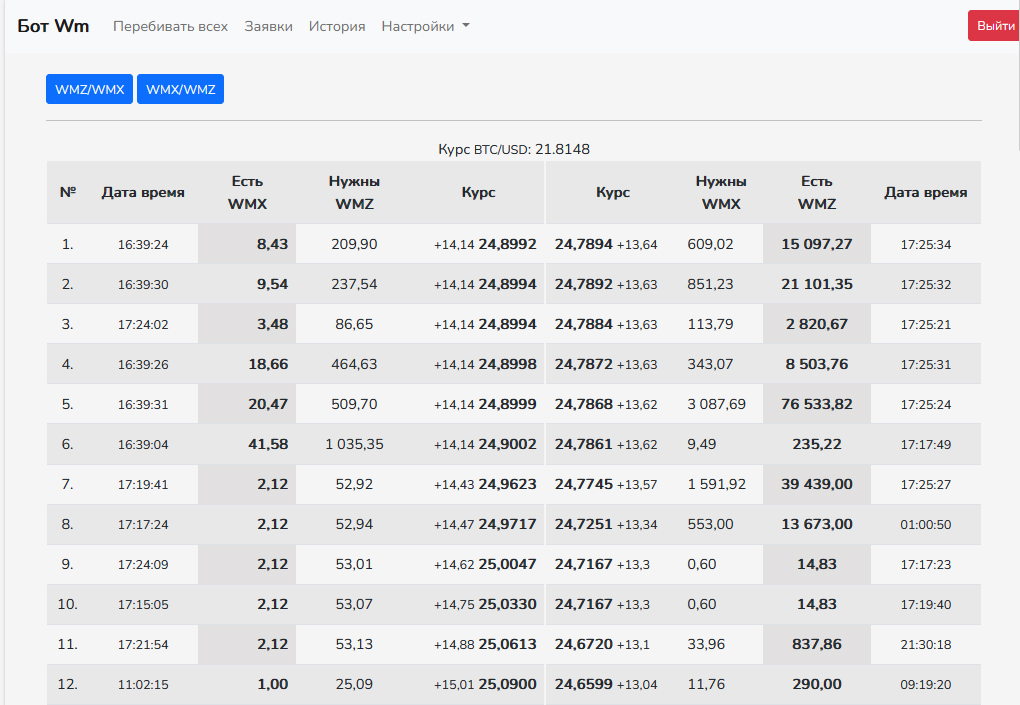
Task: Click the Нужны WMX column header
Action: pyautogui.click(x=721, y=193)
